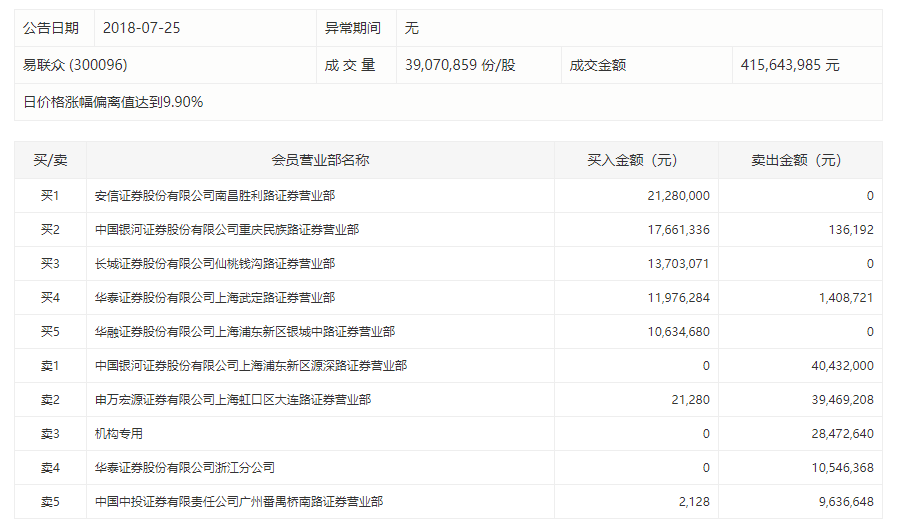
Task: Click 中国中投证券 广州番禺桥南路 brokerage name
Action: (x=238, y=502)
